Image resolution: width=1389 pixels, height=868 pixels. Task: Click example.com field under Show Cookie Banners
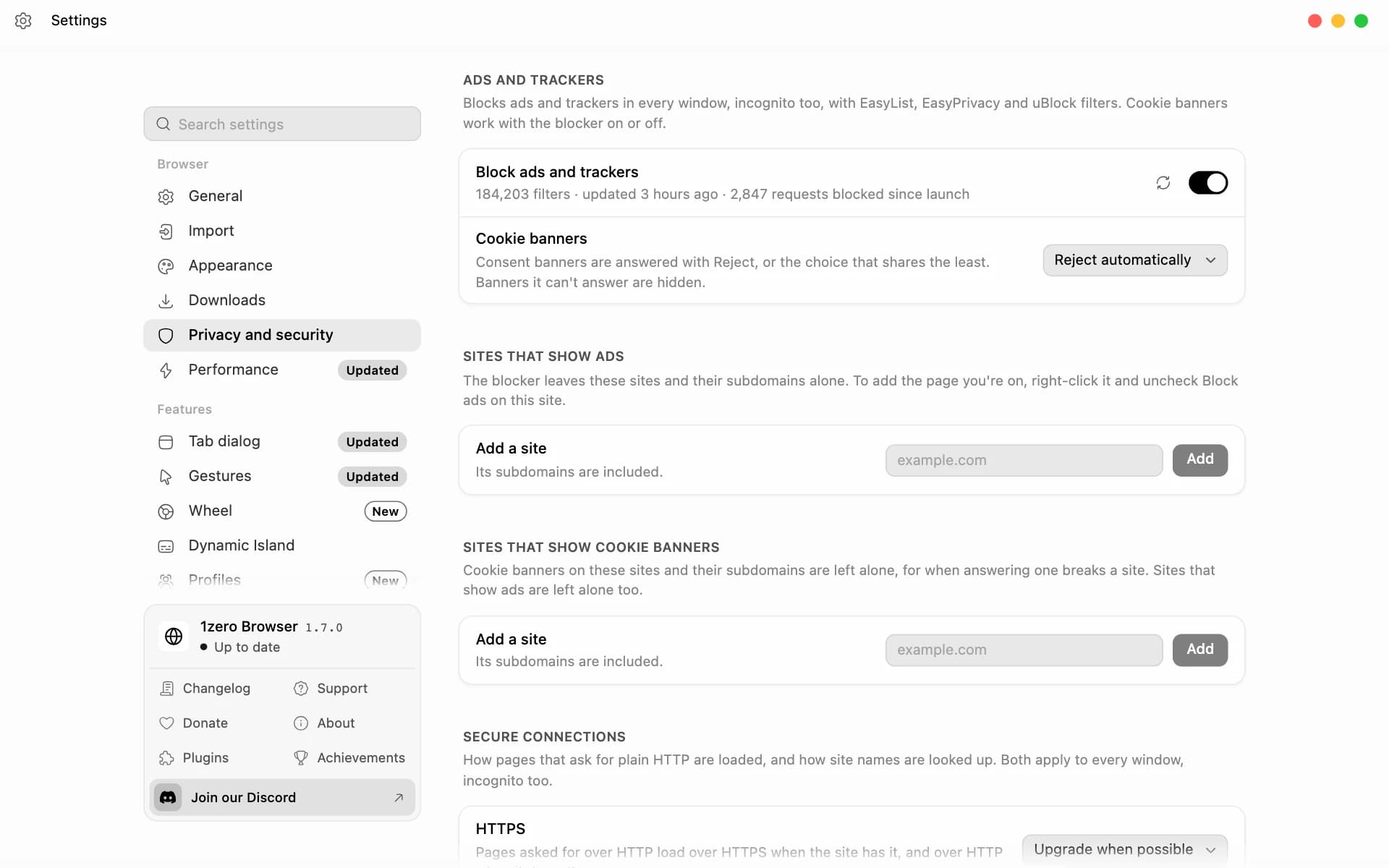(x=1024, y=650)
